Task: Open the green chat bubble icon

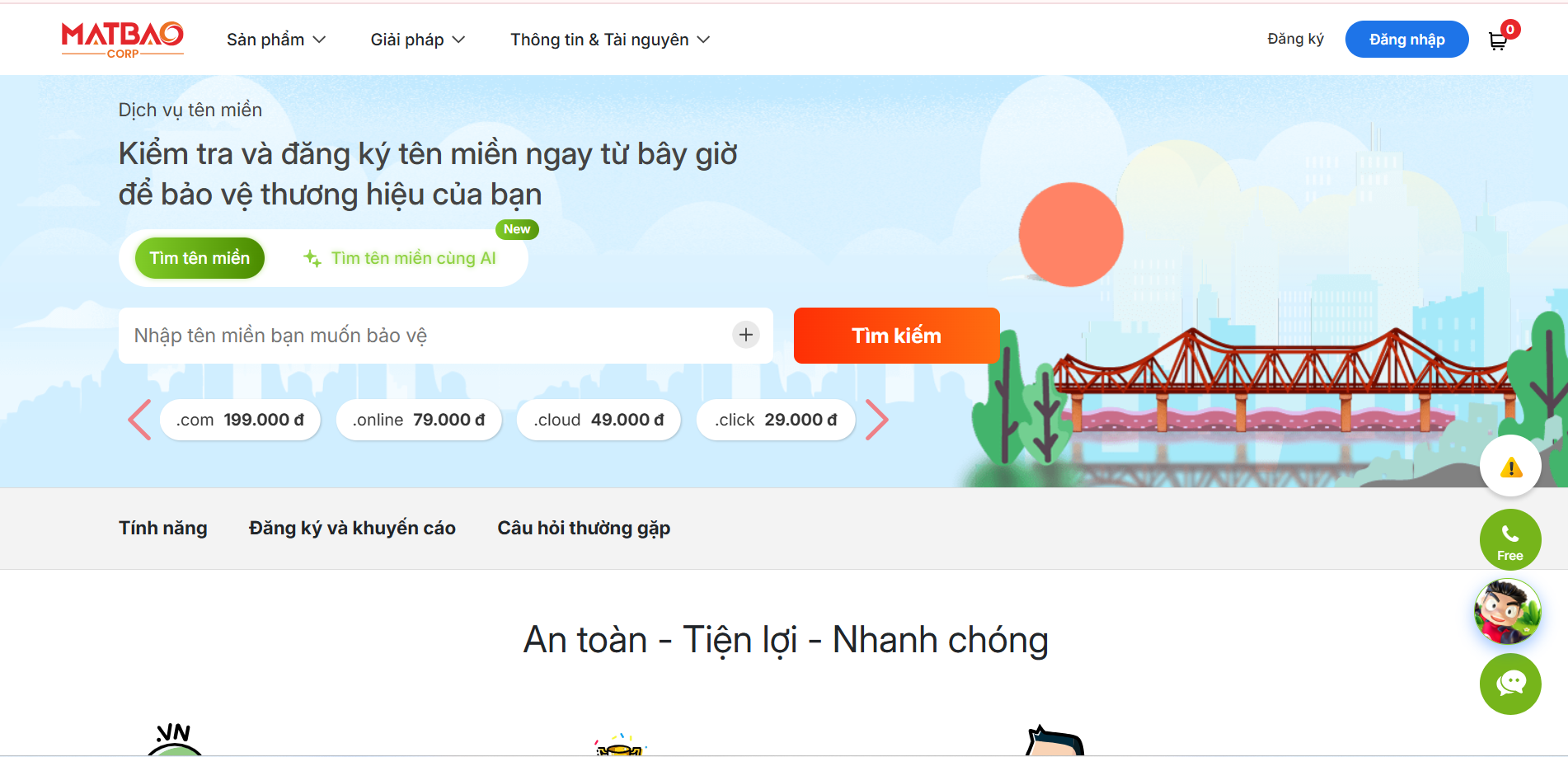Action: click(1510, 684)
